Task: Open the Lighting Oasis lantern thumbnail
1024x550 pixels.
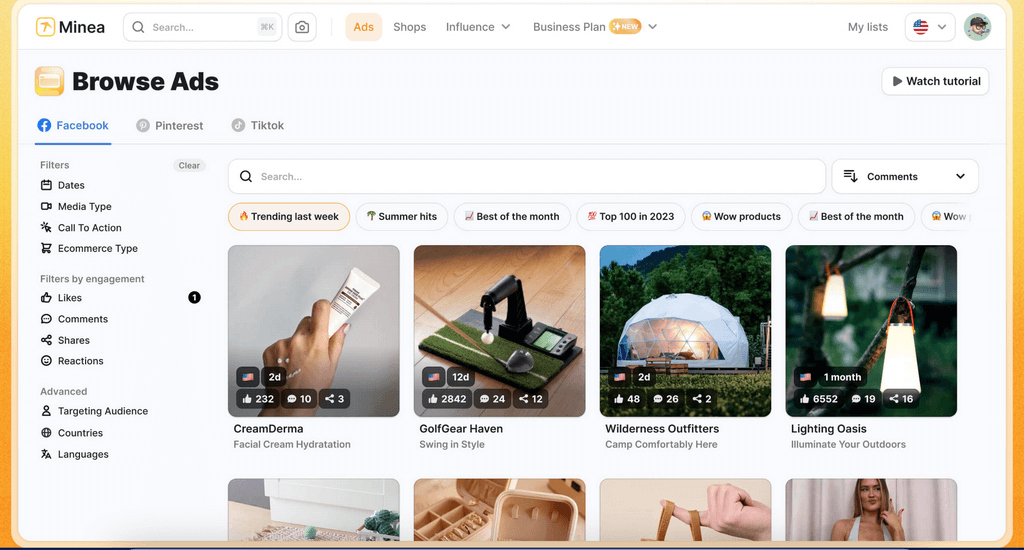Action: tap(871, 331)
